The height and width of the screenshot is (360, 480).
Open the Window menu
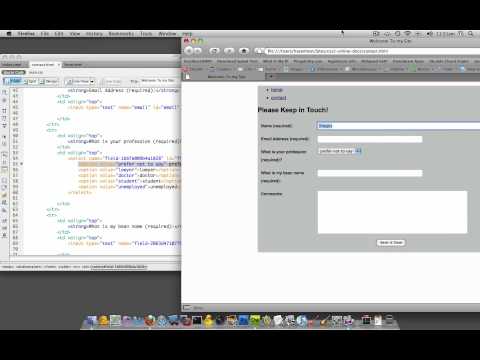[x=167, y=34]
